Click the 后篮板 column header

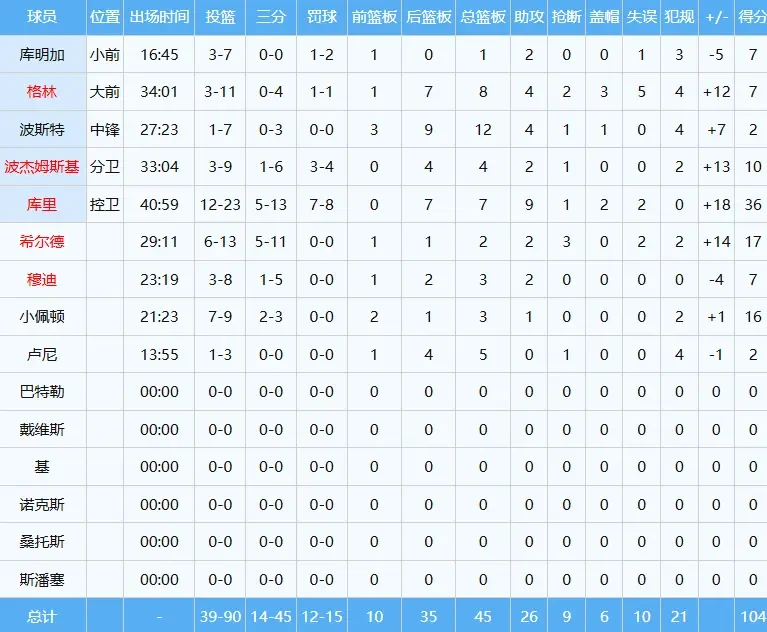tap(429, 17)
